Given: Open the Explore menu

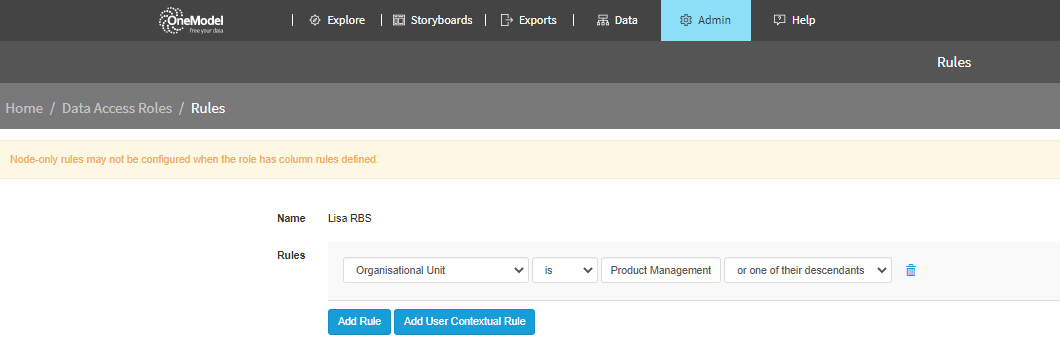Looking at the screenshot, I should click(x=337, y=20).
